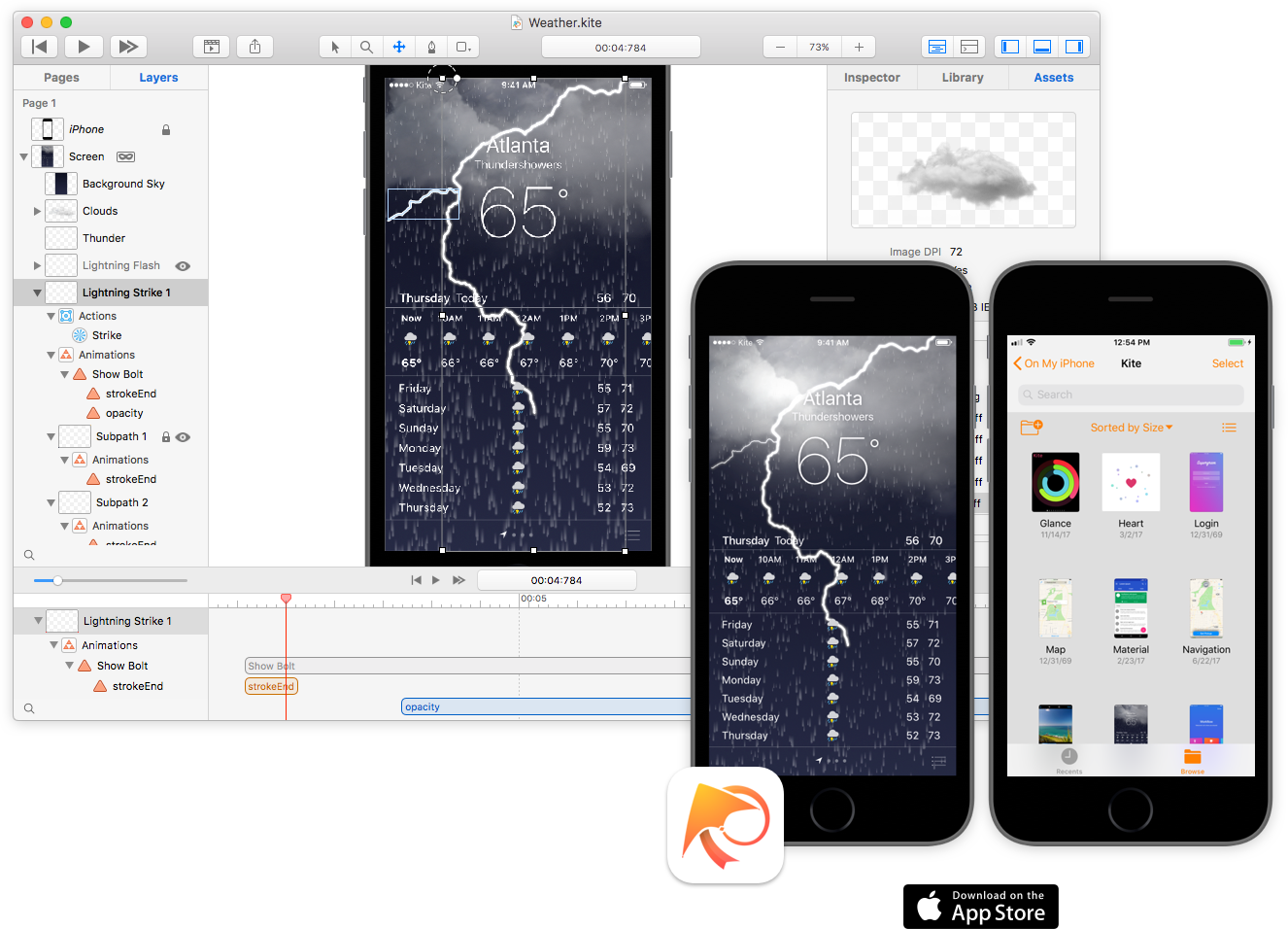Viewport: 1288px width, 929px height.
Task: Switch to the Pages tab
Action: coord(61,78)
